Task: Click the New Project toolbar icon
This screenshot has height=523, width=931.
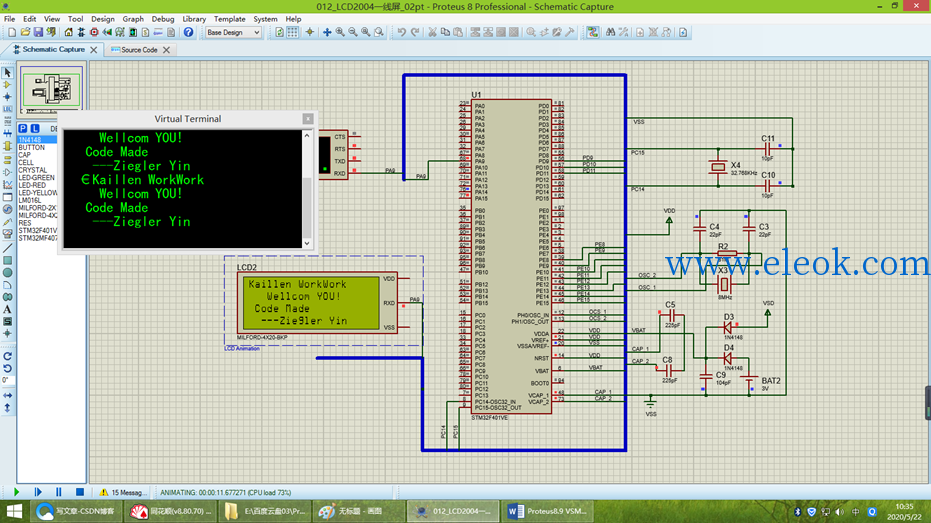Action: click(12, 32)
